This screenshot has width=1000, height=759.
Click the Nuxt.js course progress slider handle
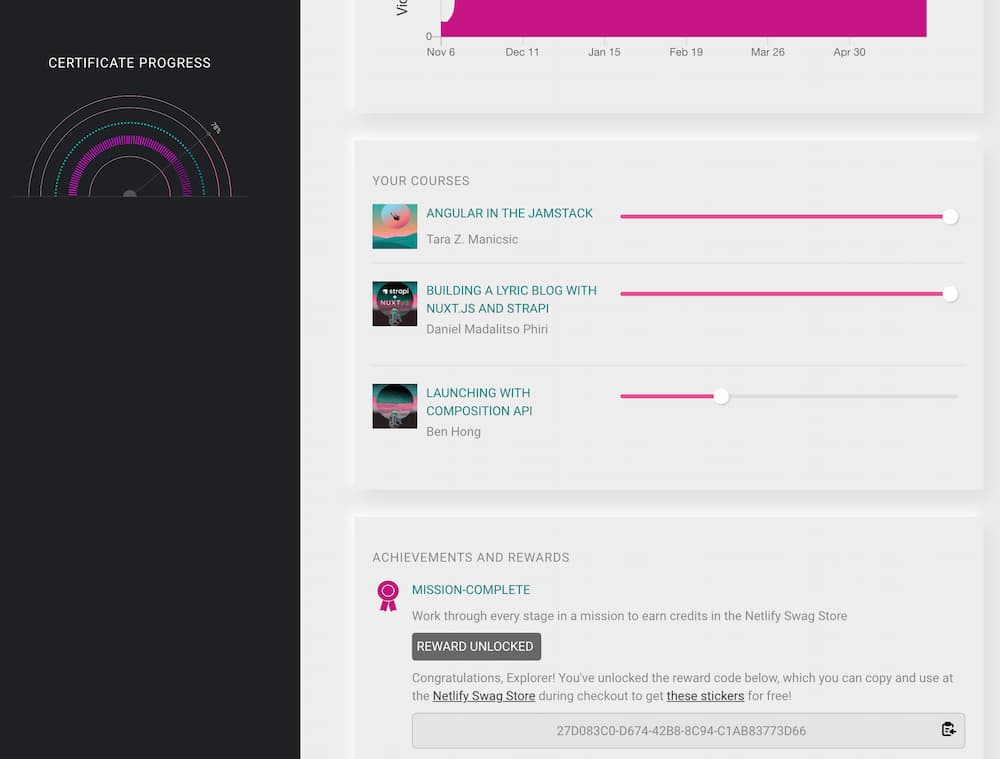click(x=949, y=294)
